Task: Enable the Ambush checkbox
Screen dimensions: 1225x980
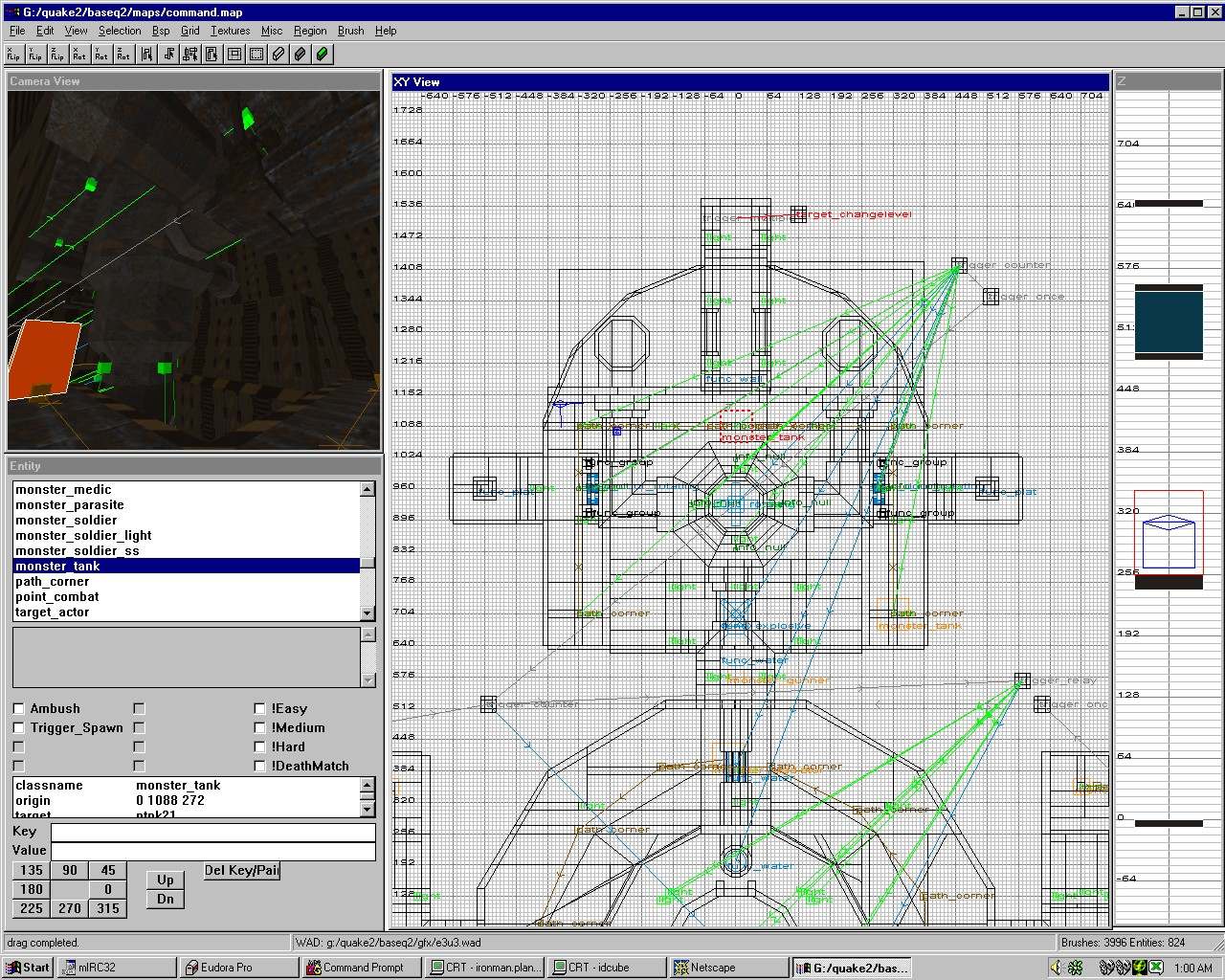Action: pyautogui.click(x=18, y=708)
